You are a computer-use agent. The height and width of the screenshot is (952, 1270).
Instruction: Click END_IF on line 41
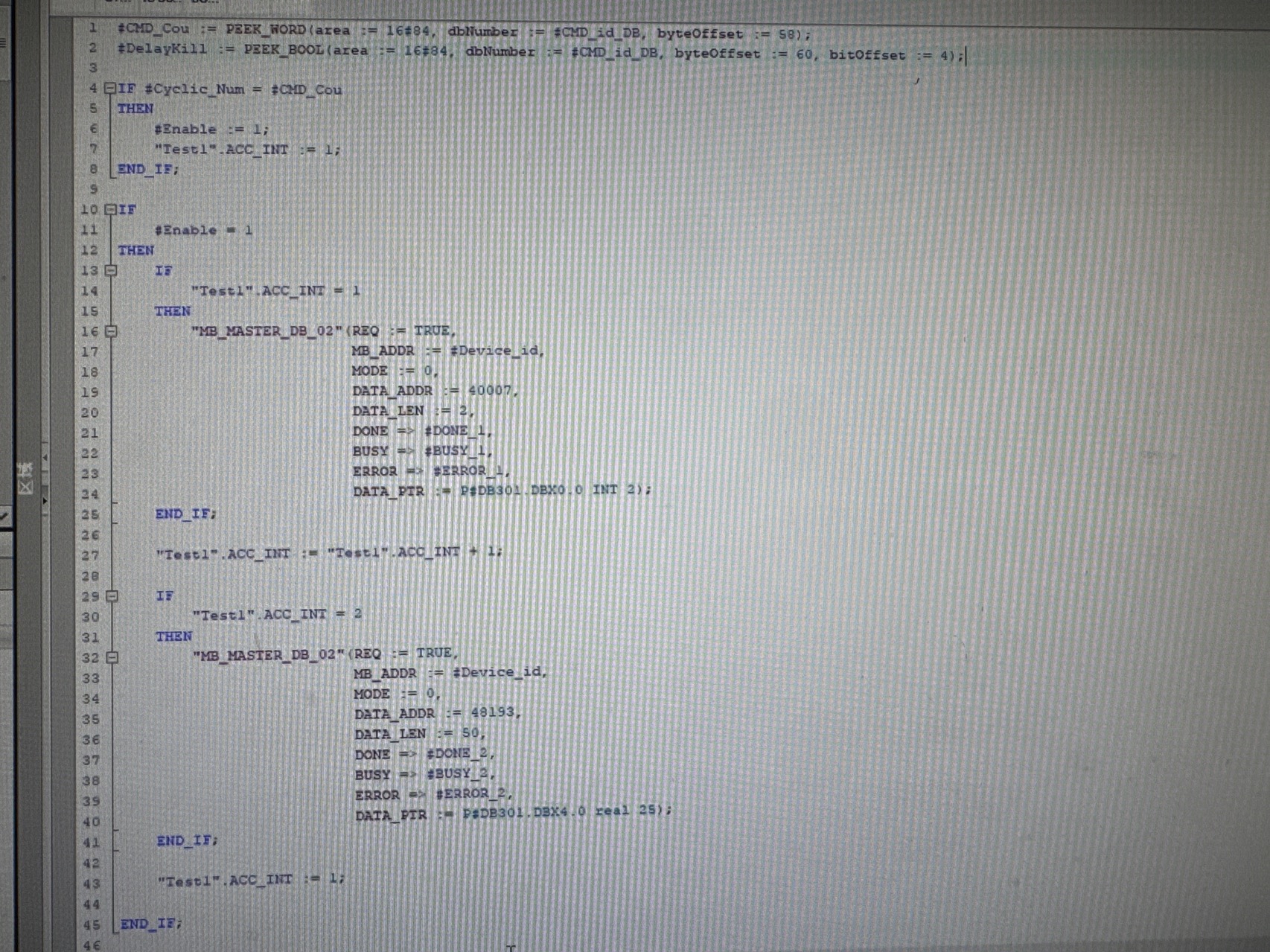point(188,841)
